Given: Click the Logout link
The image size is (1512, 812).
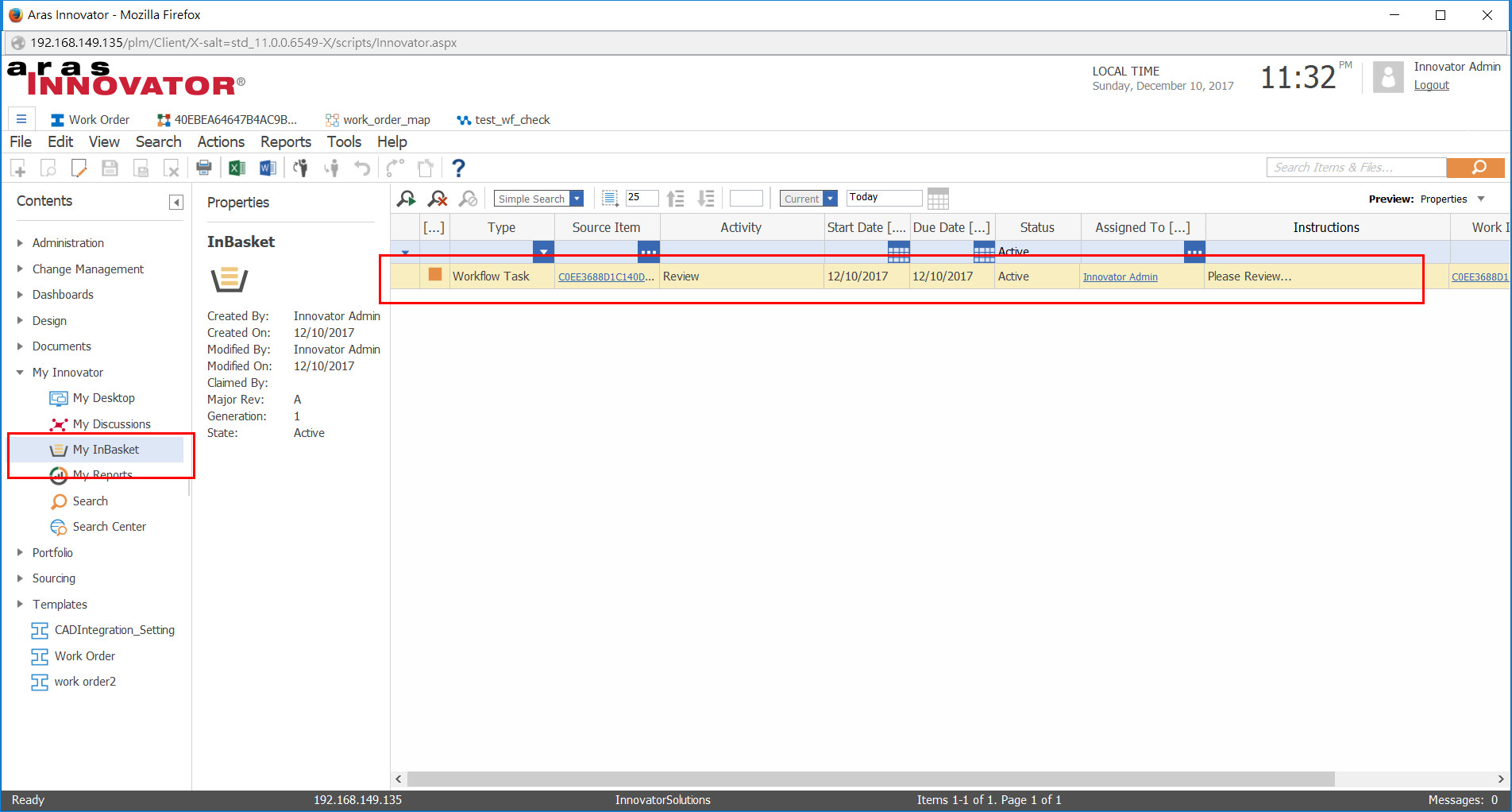Looking at the screenshot, I should [1431, 85].
